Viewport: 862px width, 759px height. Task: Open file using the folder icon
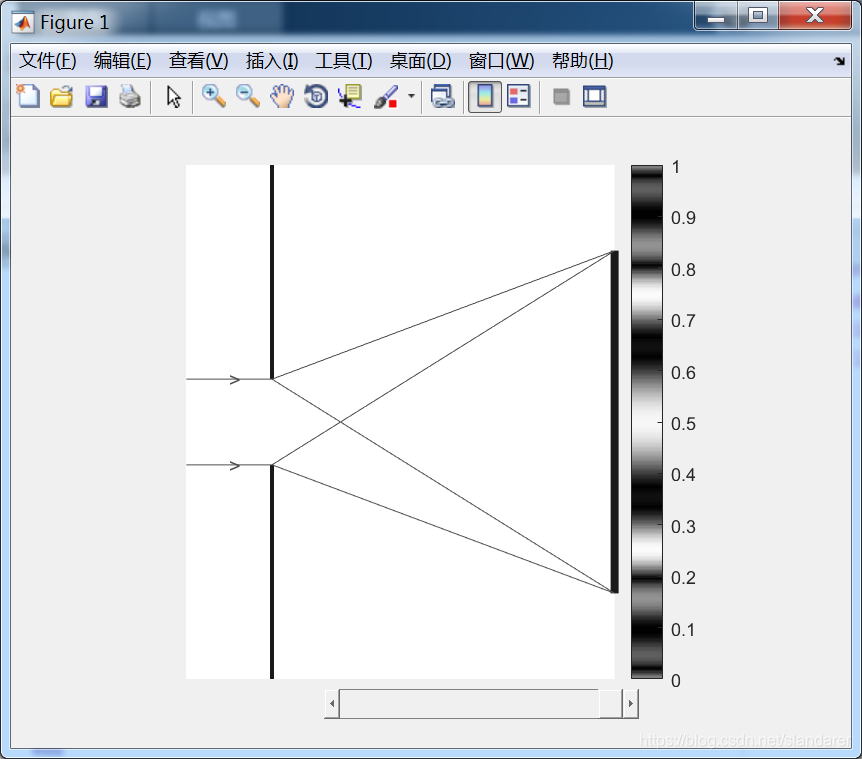(x=62, y=96)
